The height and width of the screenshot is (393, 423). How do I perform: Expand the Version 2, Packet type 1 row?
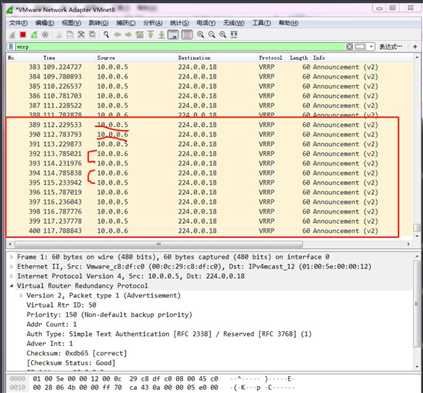coord(21,296)
